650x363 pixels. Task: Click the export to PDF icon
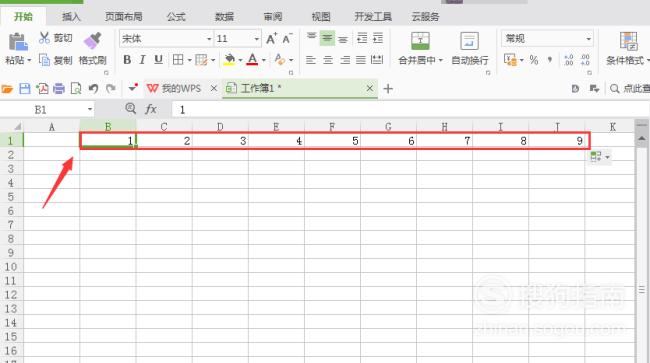42,89
